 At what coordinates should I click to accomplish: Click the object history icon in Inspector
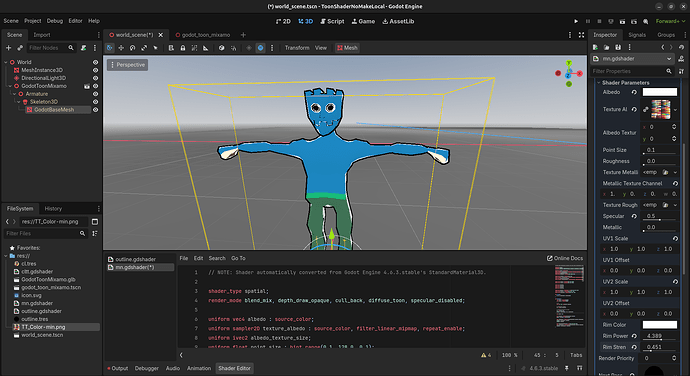point(681,47)
